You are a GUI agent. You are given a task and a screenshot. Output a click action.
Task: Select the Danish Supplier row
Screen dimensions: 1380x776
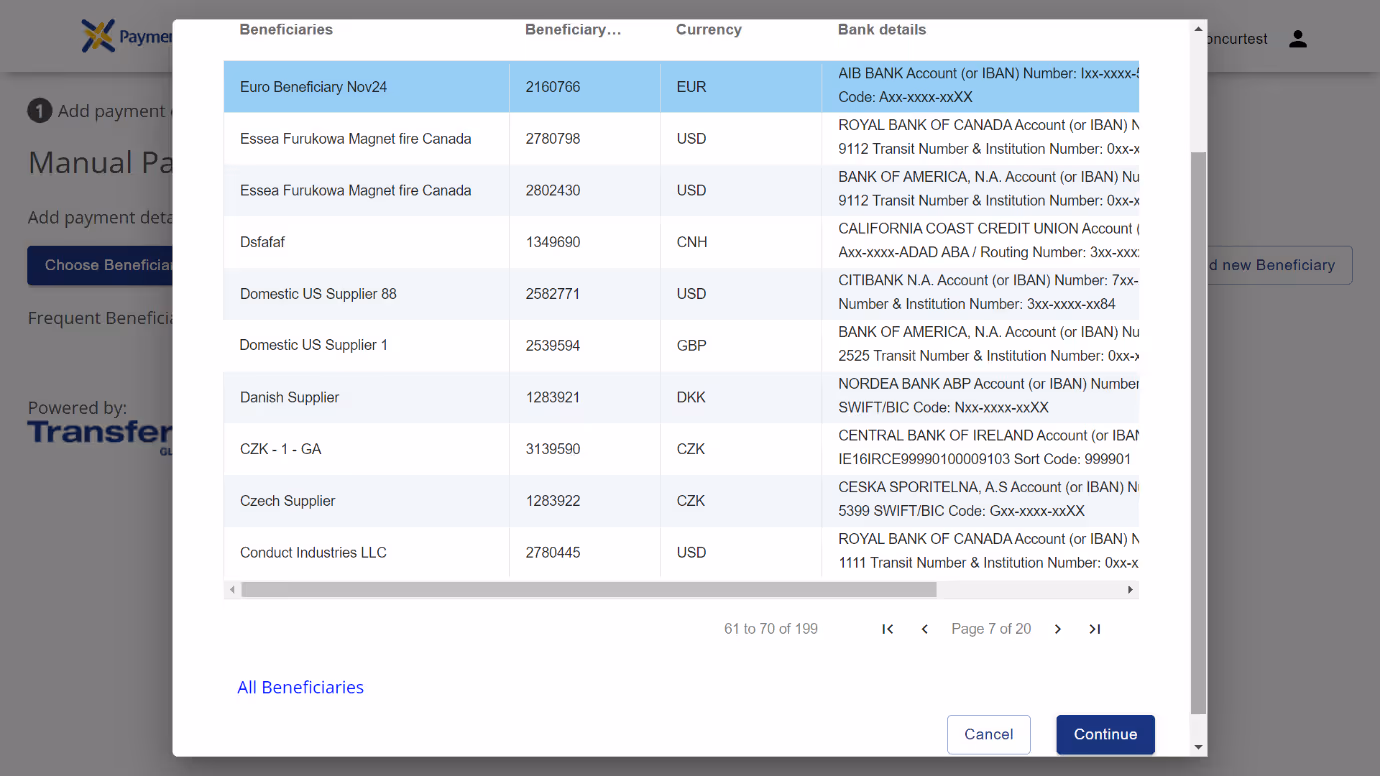pos(681,397)
